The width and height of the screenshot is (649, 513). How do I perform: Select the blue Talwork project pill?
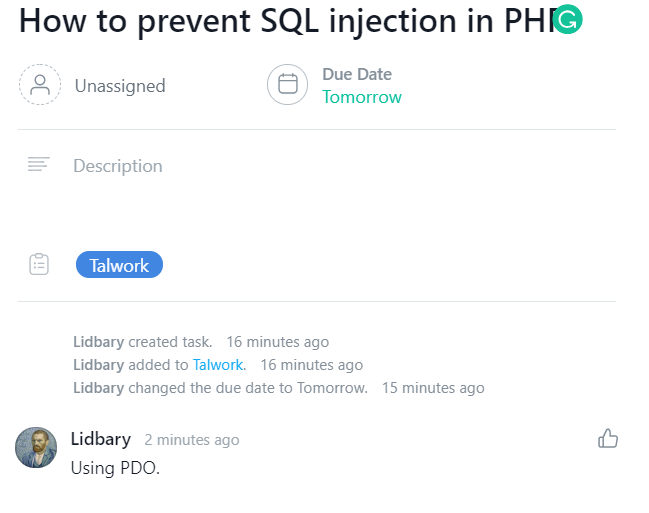[x=119, y=265]
